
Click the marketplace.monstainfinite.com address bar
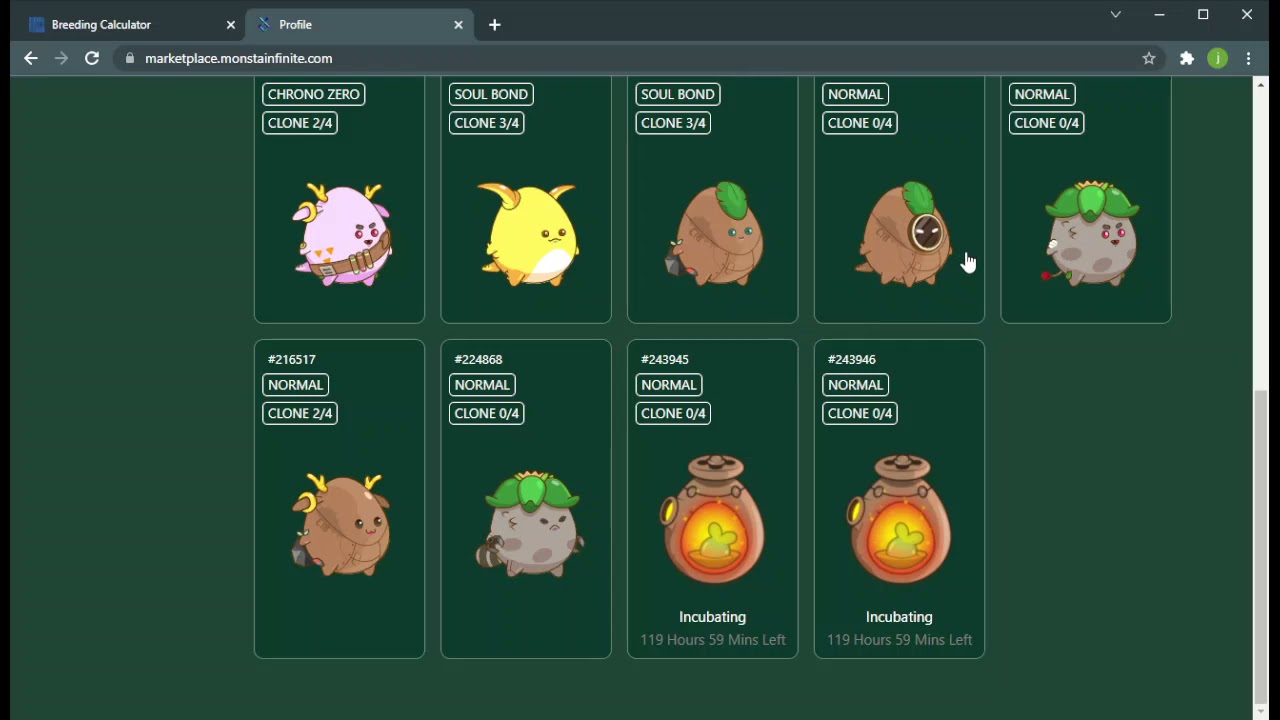pos(630,59)
